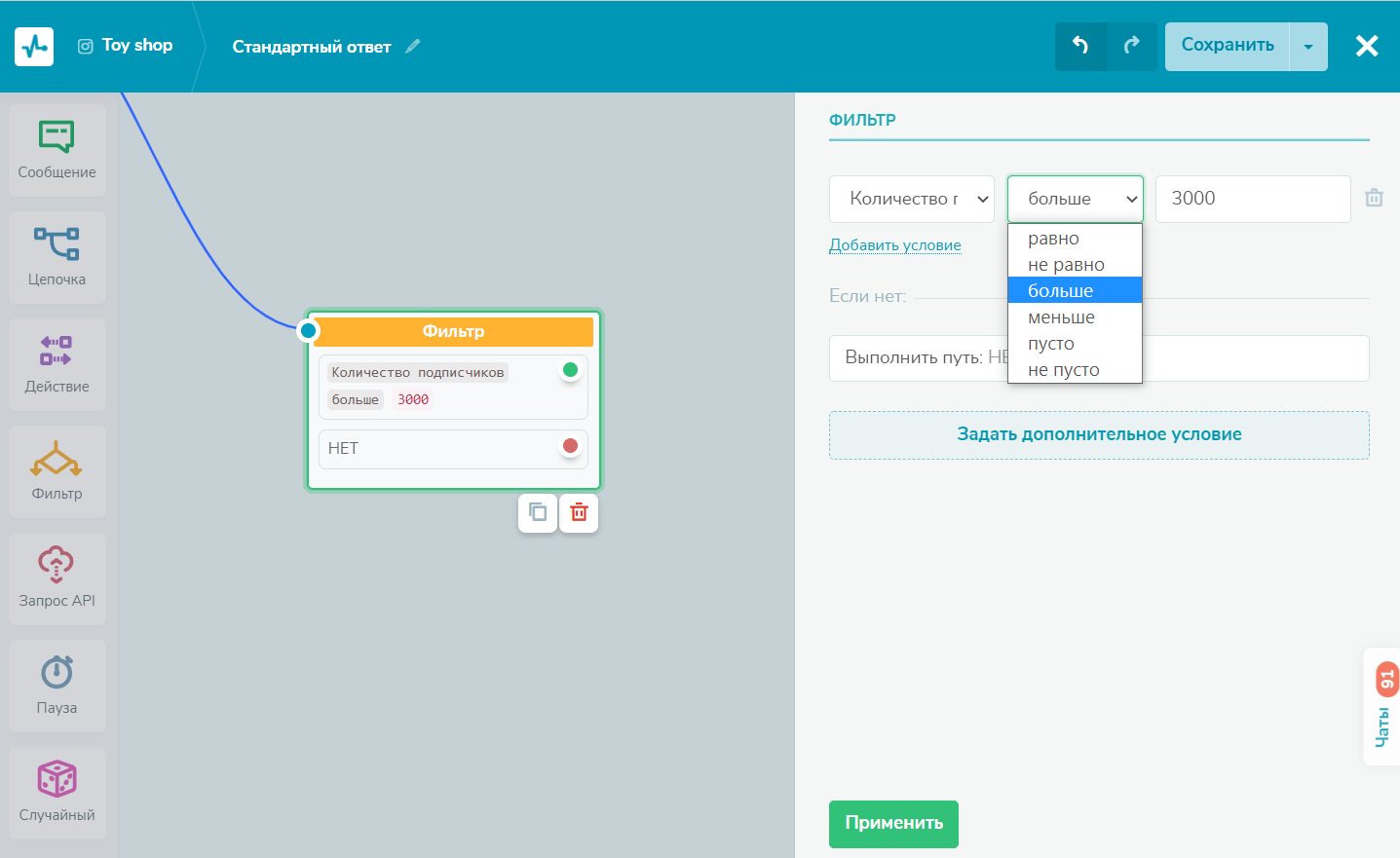Screen dimensions: 1400x858
Task: Click the red НЕТ output connector
Action: pos(570,446)
